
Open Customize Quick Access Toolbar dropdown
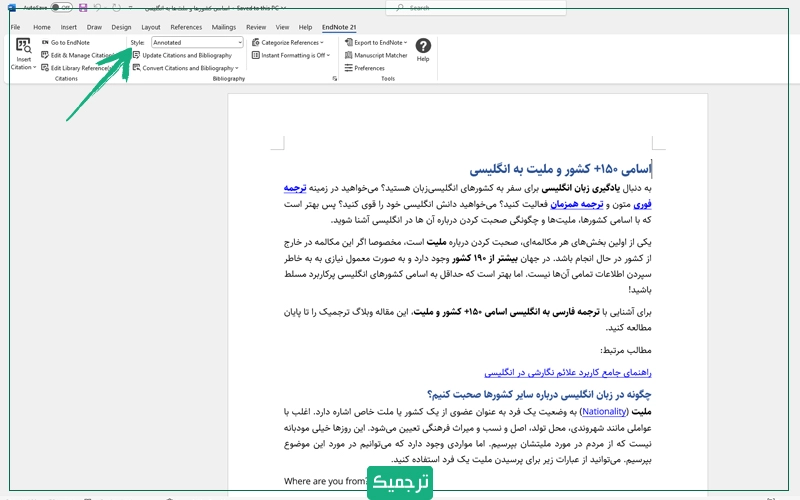(131, 8)
